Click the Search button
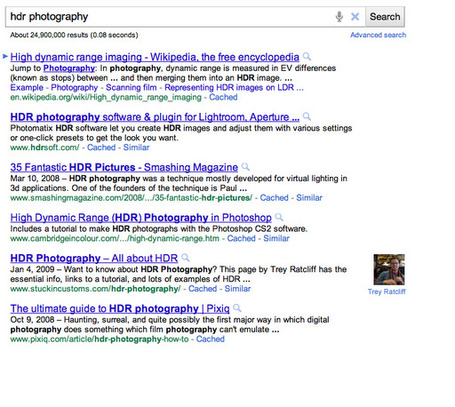Screen dimensions: 455x407 click(385, 17)
